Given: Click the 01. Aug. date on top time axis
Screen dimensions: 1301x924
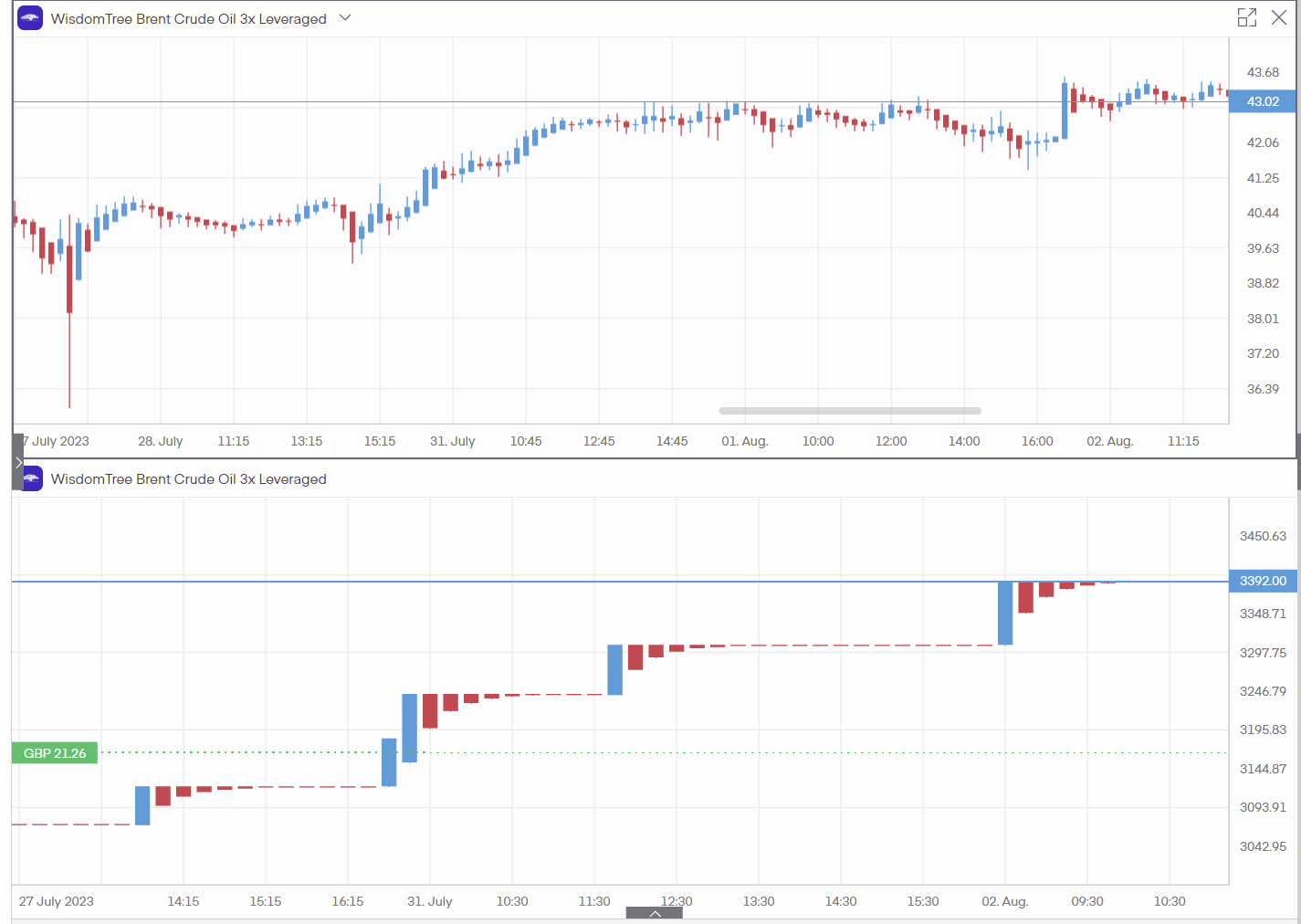Looking at the screenshot, I should pos(745,441).
